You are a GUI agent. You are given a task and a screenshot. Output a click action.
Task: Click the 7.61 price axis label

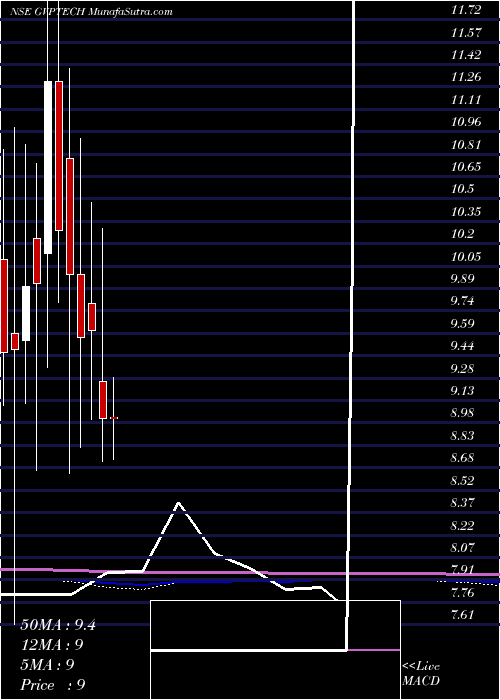pyautogui.click(x=462, y=615)
